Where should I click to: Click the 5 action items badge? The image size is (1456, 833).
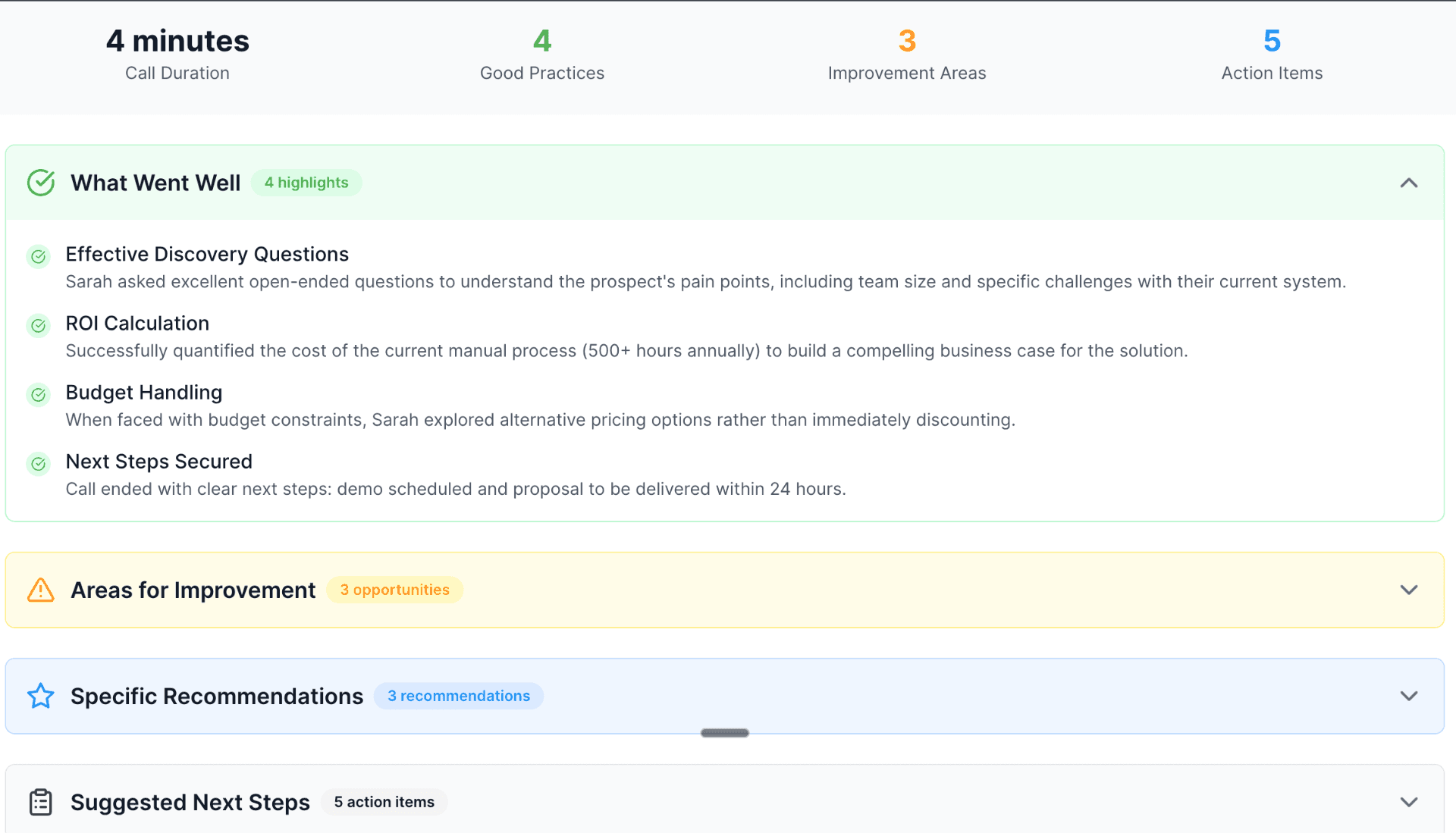[384, 802]
